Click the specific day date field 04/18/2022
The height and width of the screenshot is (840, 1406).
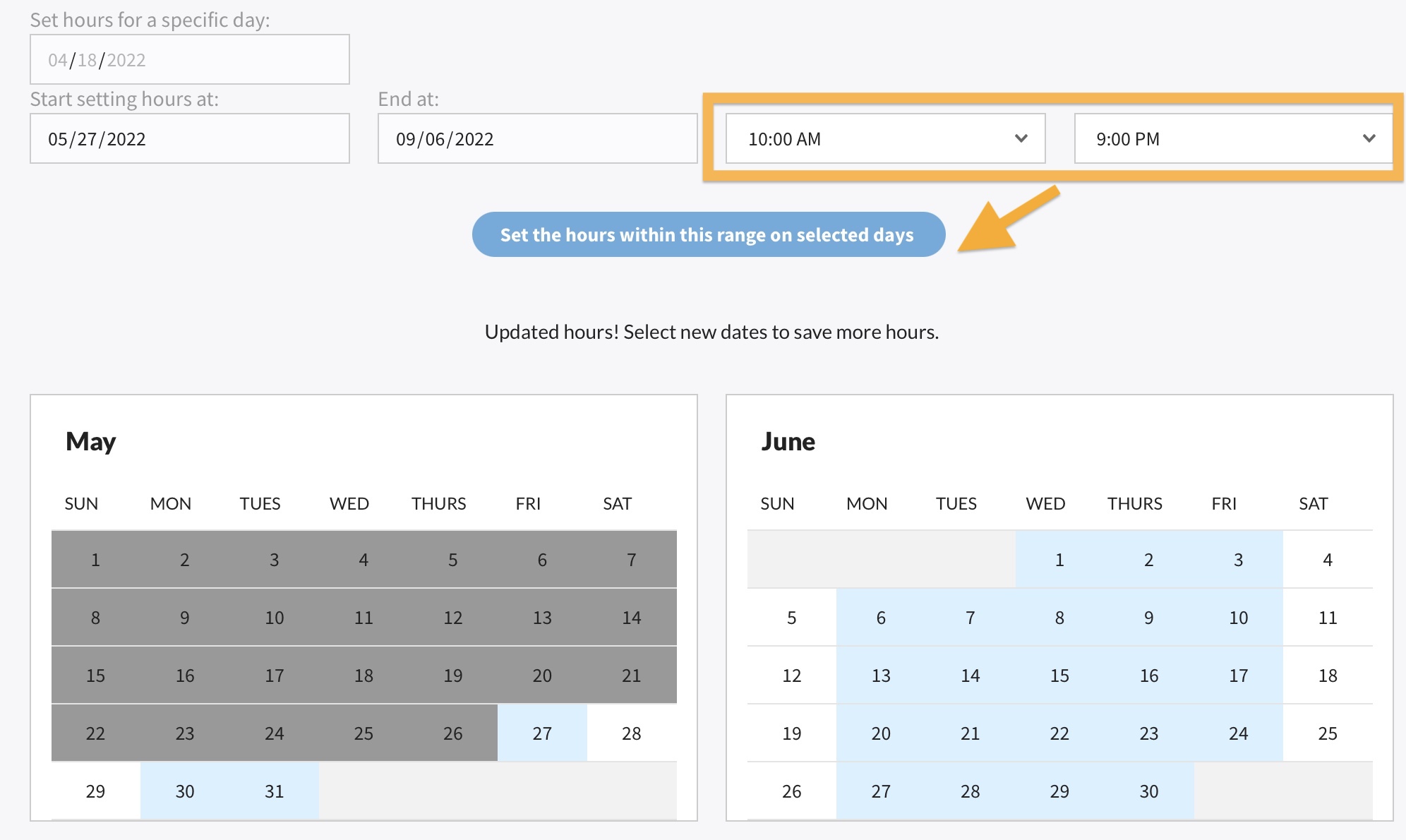189,60
